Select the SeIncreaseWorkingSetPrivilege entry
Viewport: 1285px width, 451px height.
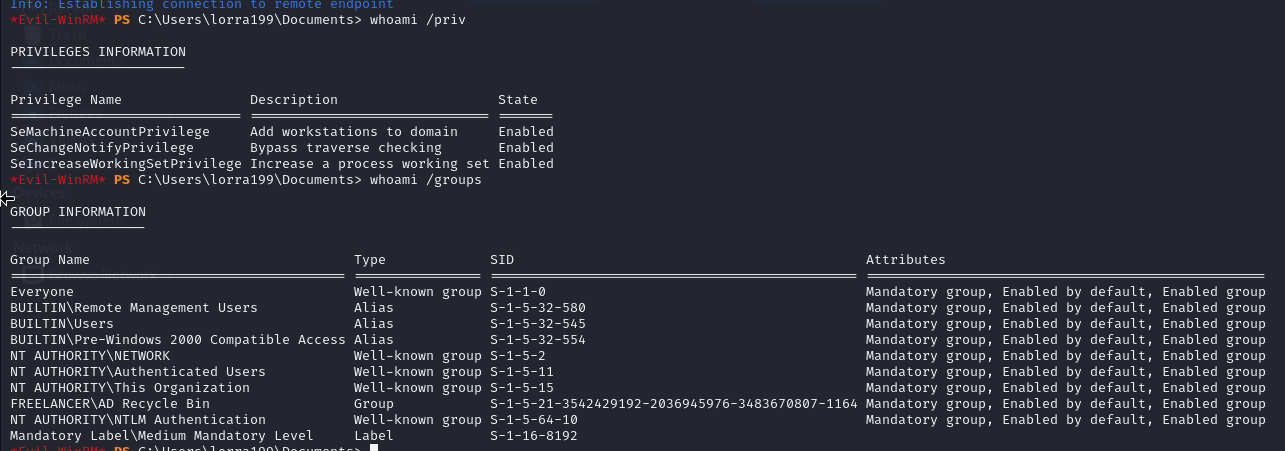point(126,164)
